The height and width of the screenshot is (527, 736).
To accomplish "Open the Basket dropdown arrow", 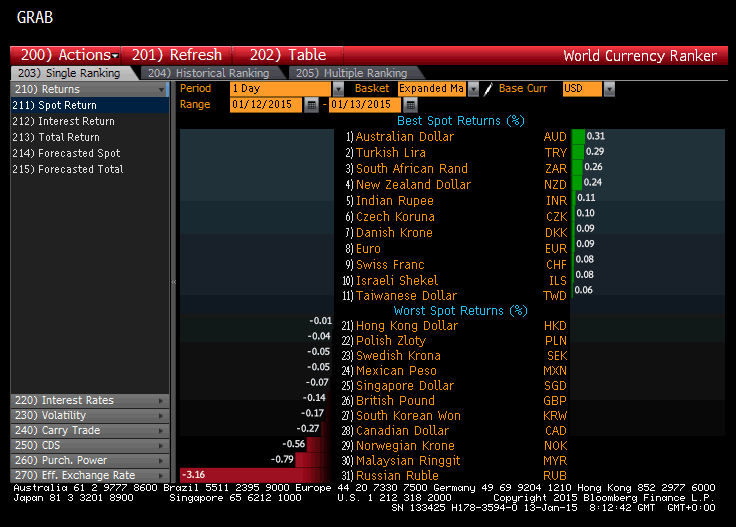I will [x=474, y=89].
